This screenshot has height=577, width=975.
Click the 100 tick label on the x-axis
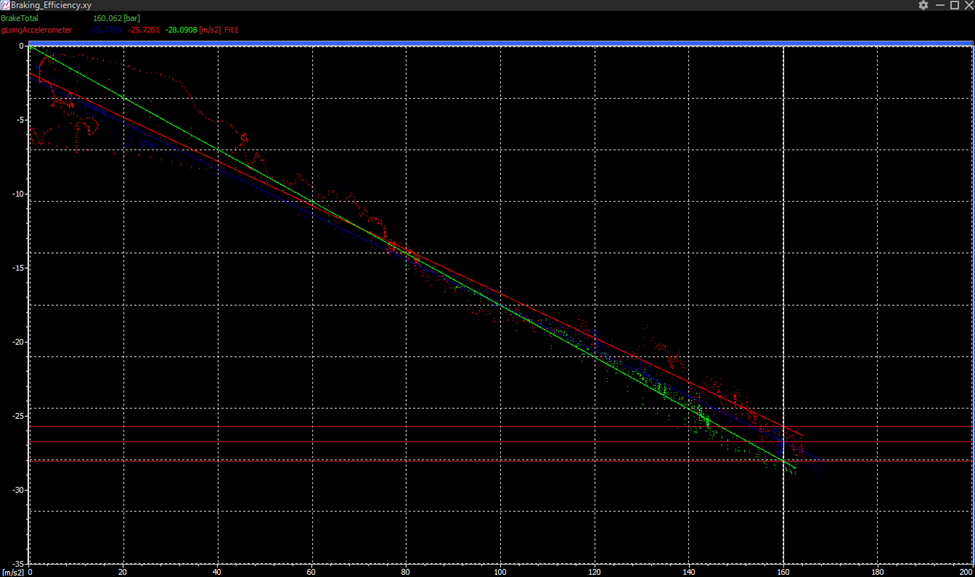tap(500, 572)
